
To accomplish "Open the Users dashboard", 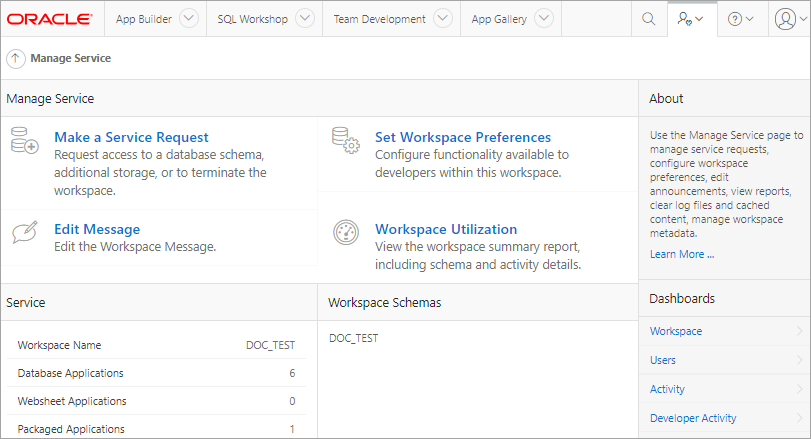I will coord(663,360).
